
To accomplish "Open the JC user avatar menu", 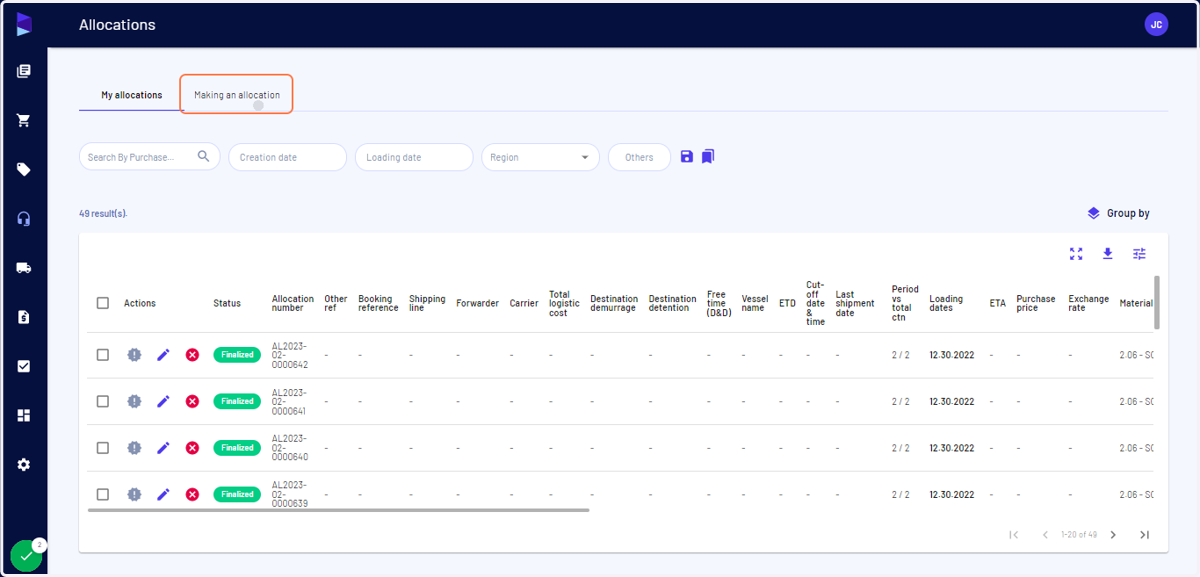I will tap(1156, 25).
